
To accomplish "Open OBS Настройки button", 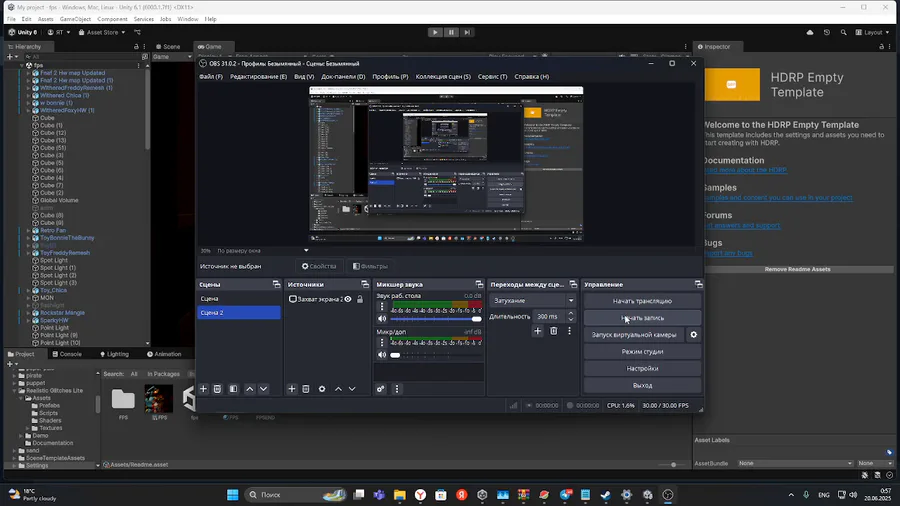I will [642, 368].
